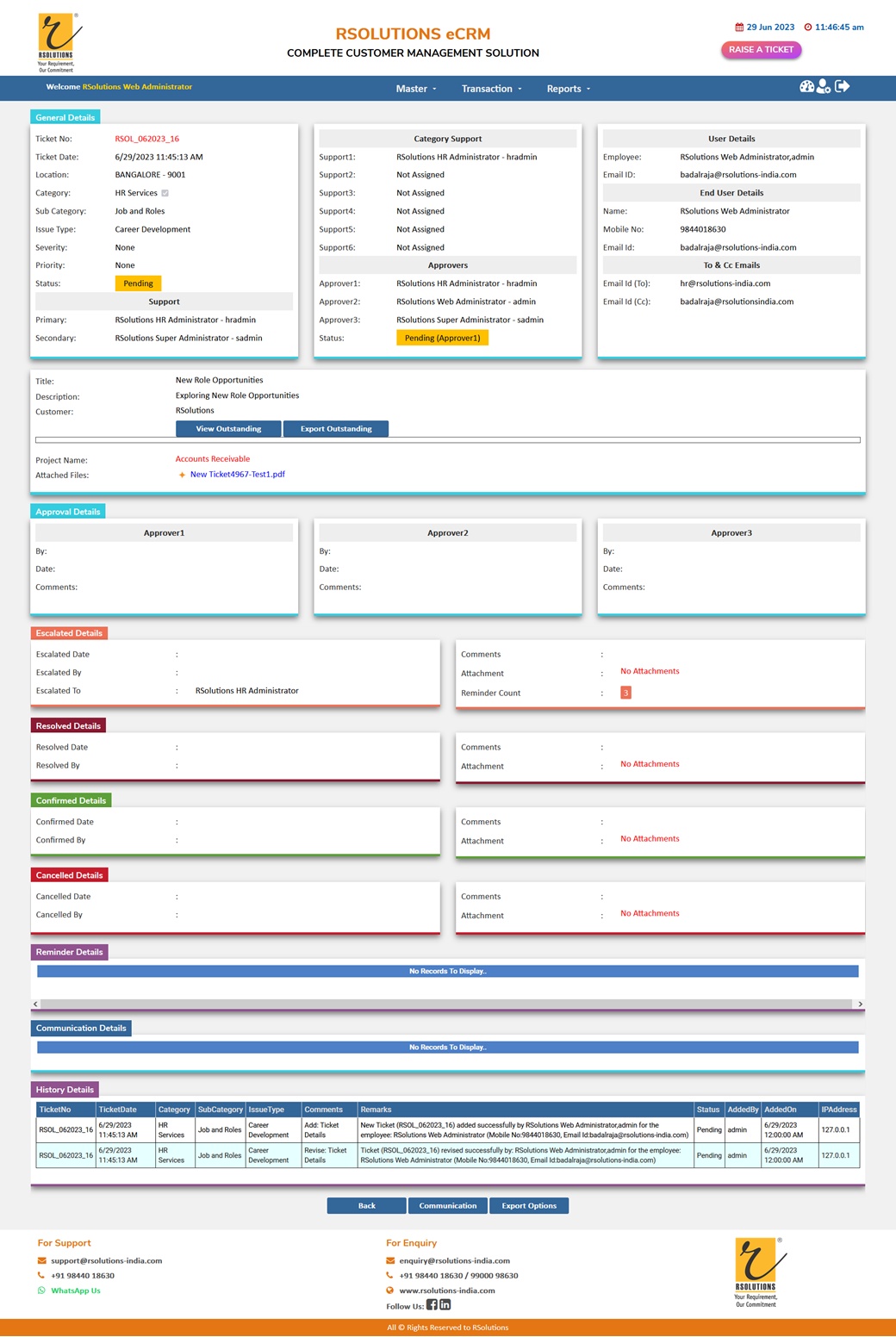Click the View Outstanding button
The width and height of the screenshot is (896, 1337).
coord(228,429)
